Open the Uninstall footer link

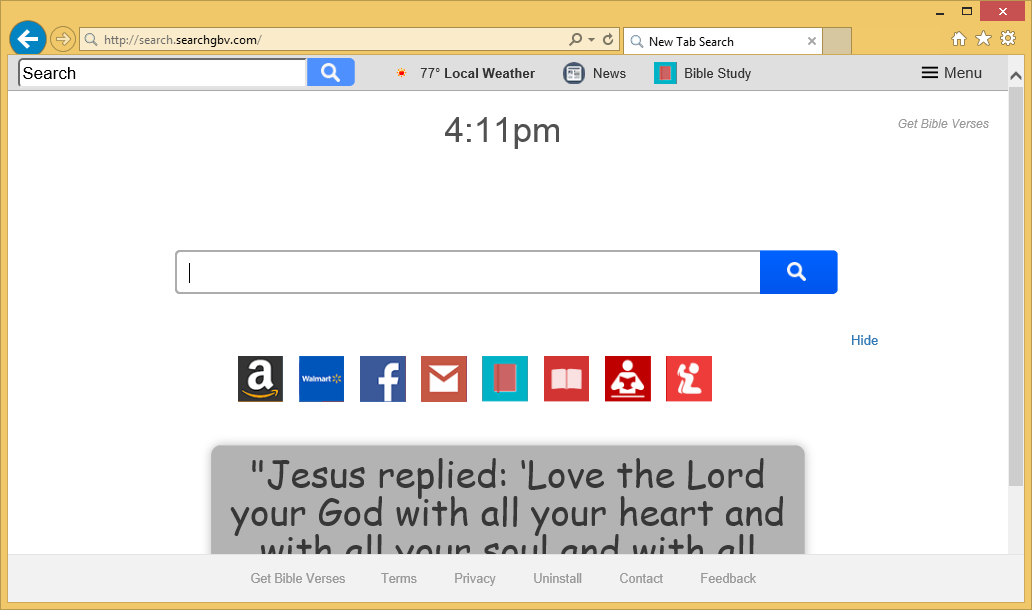pyautogui.click(x=557, y=578)
